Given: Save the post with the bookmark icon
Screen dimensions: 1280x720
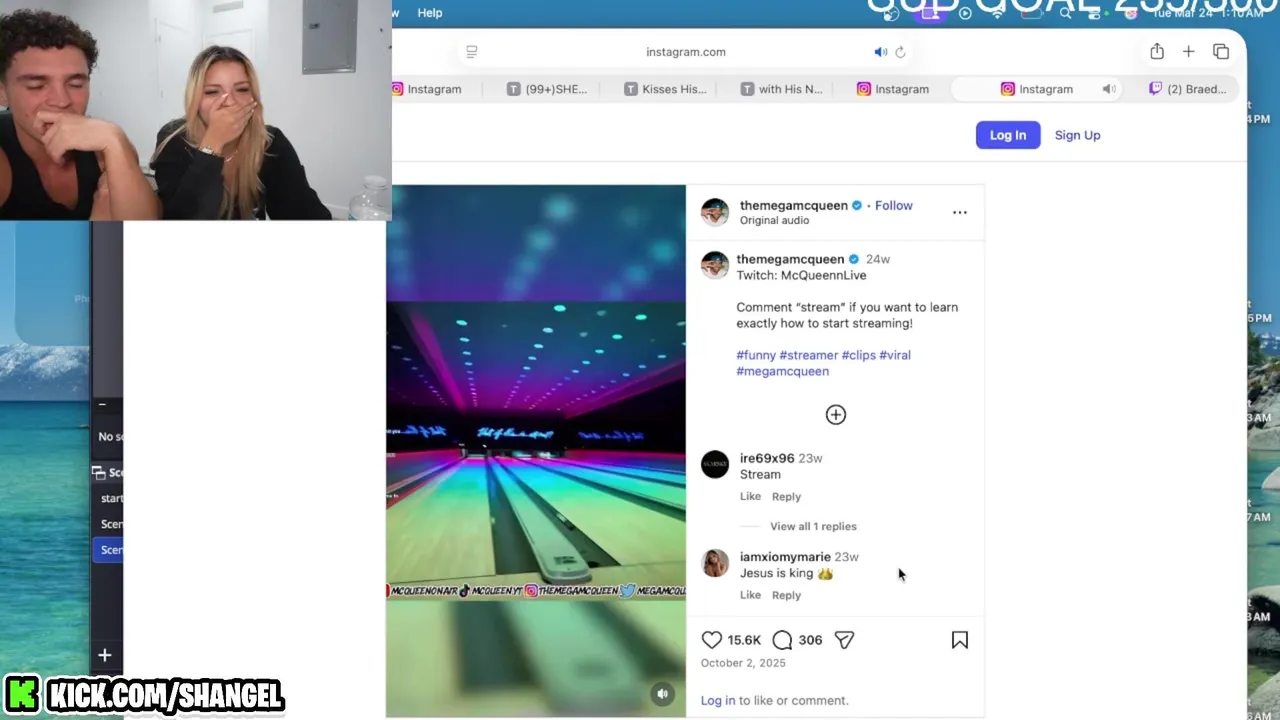Looking at the screenshot, I should (960, 640).
